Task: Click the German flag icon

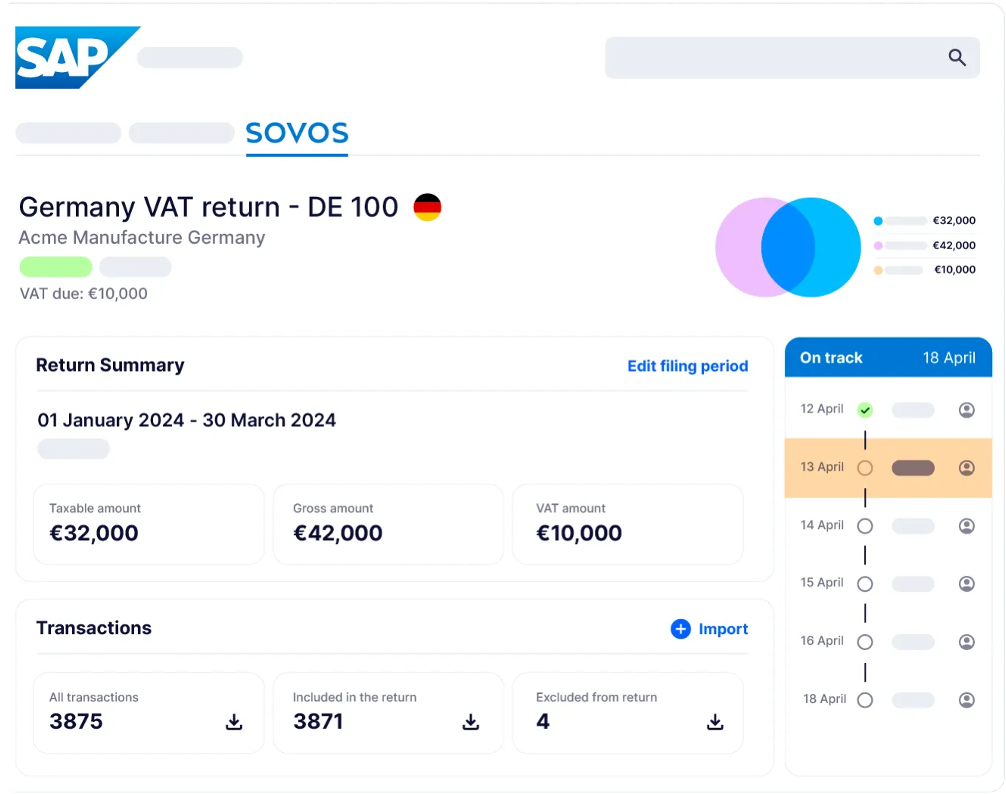Action: coord(427,207)
